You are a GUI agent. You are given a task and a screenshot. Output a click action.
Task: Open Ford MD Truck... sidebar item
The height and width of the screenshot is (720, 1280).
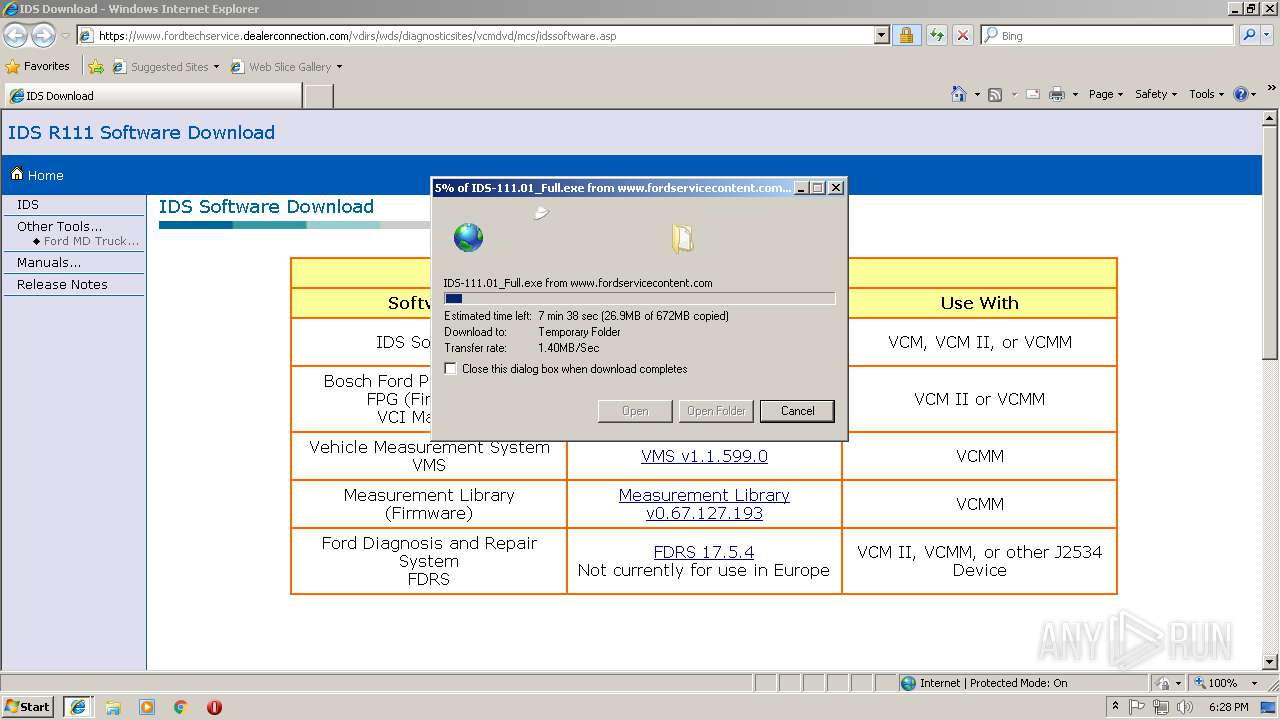coord(91,241)
